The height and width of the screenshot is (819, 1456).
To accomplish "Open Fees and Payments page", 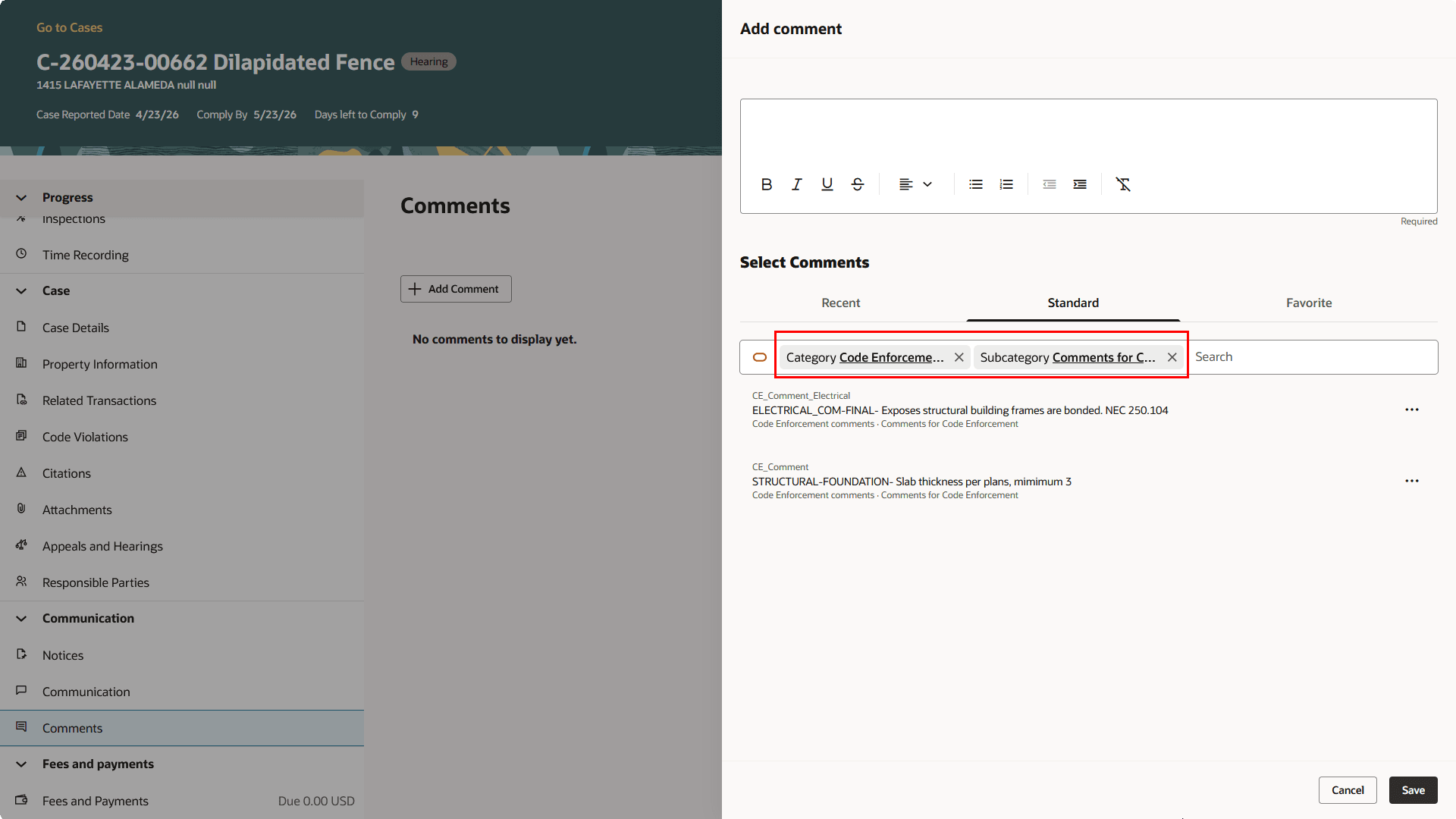I will [182, 801].
